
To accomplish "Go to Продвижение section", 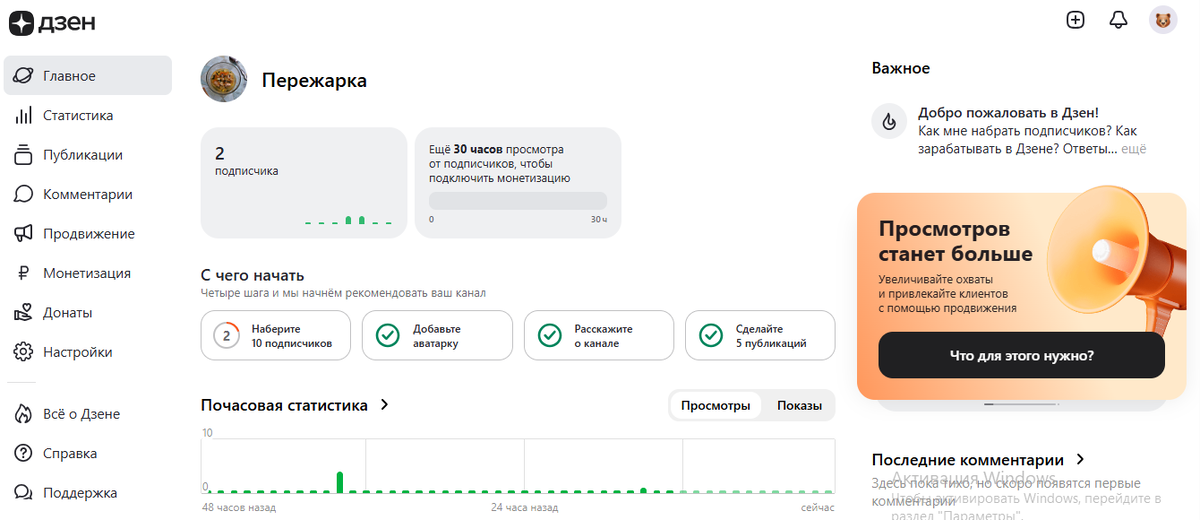I will 88,234.
